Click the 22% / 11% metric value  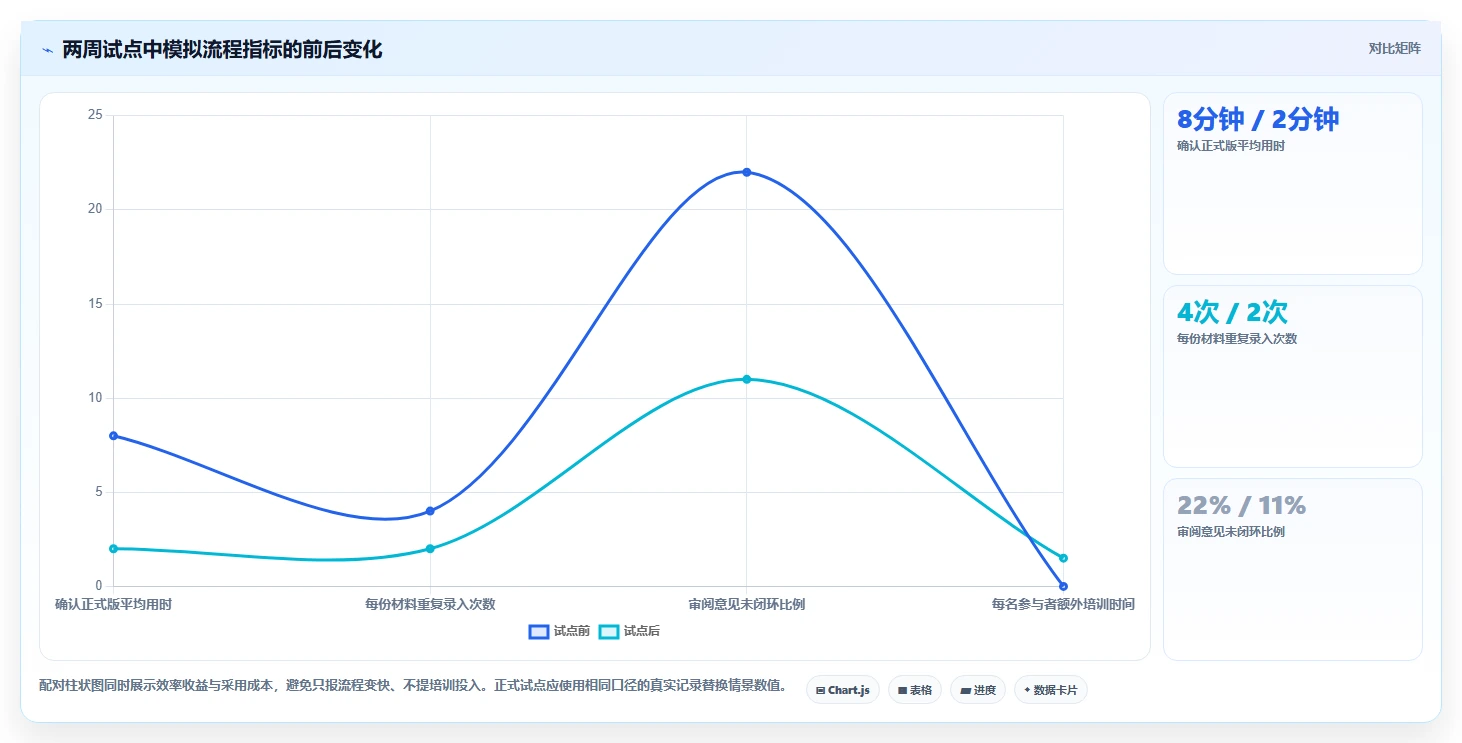(1241, 506)
